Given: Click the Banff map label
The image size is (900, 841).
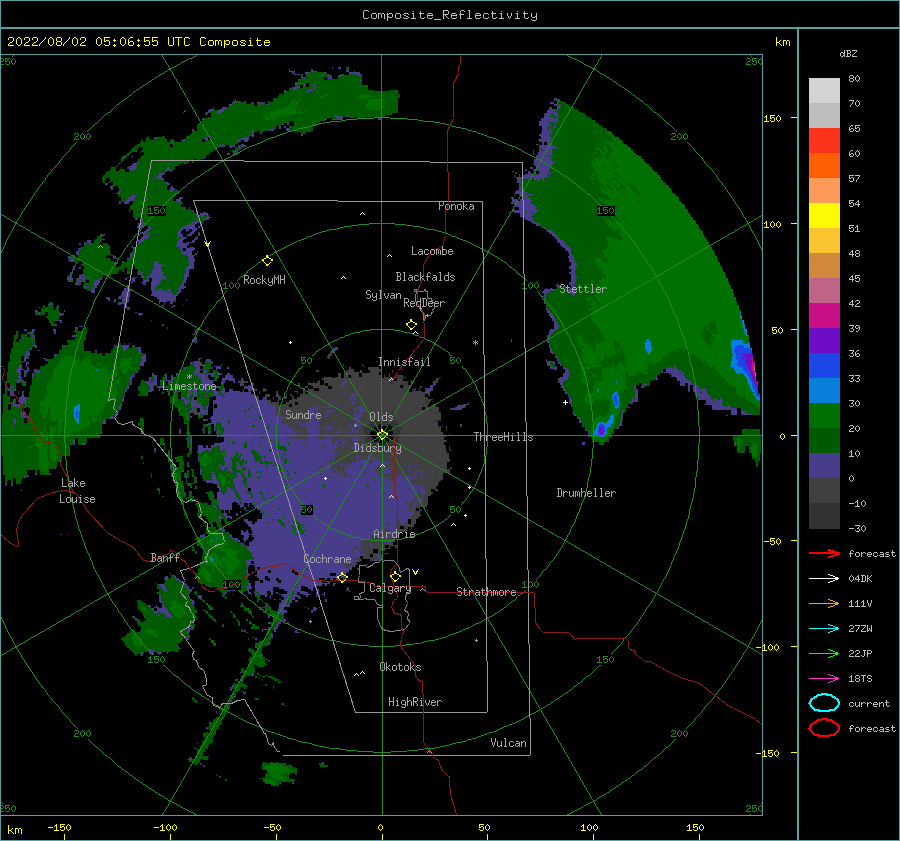Looking at the screenshot, I should click(x=165, y=557).
